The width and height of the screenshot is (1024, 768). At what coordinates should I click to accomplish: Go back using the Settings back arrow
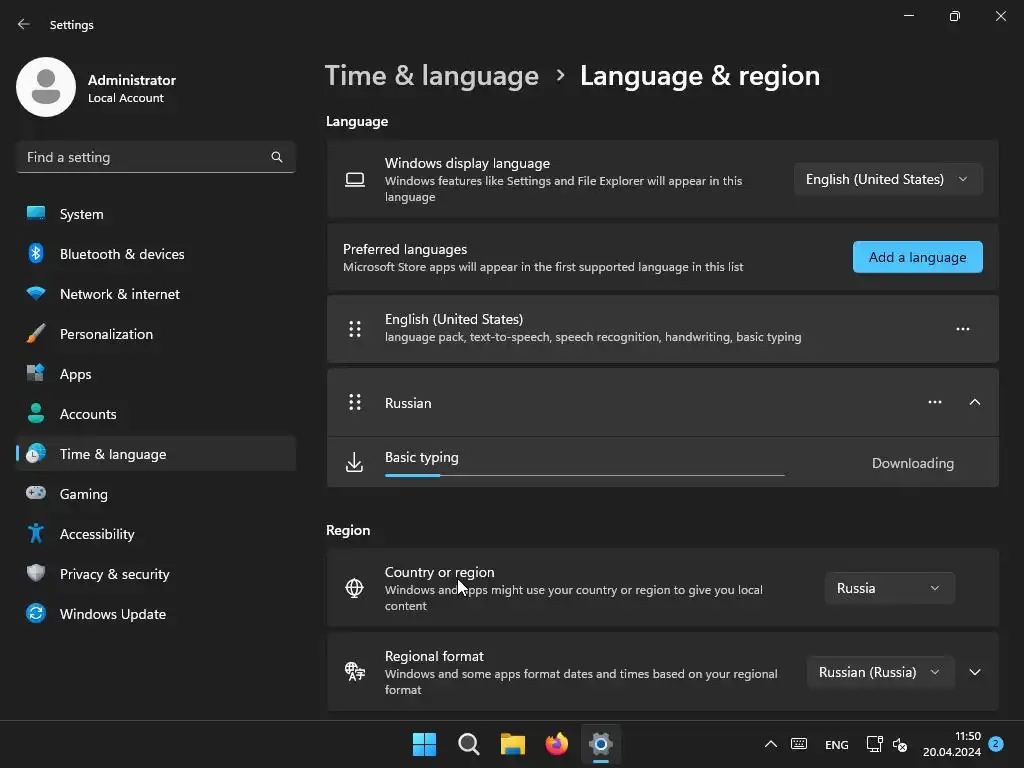(x=24, y=24)
